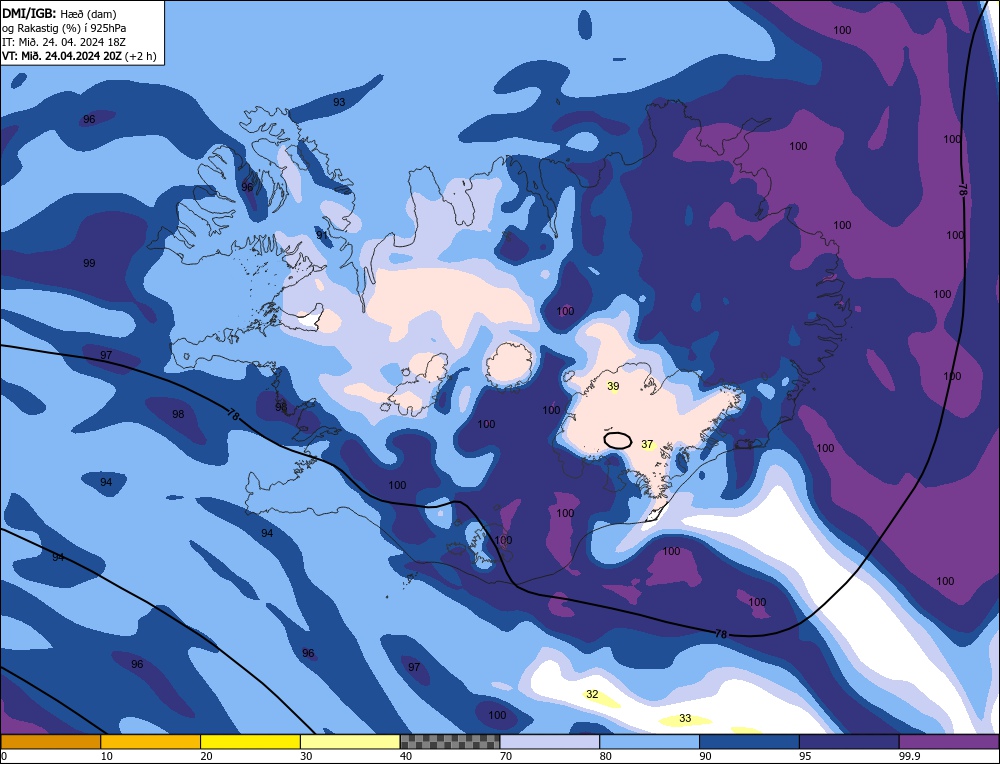Select the bright yellow 20–30 legend swatch

[250, 742]
